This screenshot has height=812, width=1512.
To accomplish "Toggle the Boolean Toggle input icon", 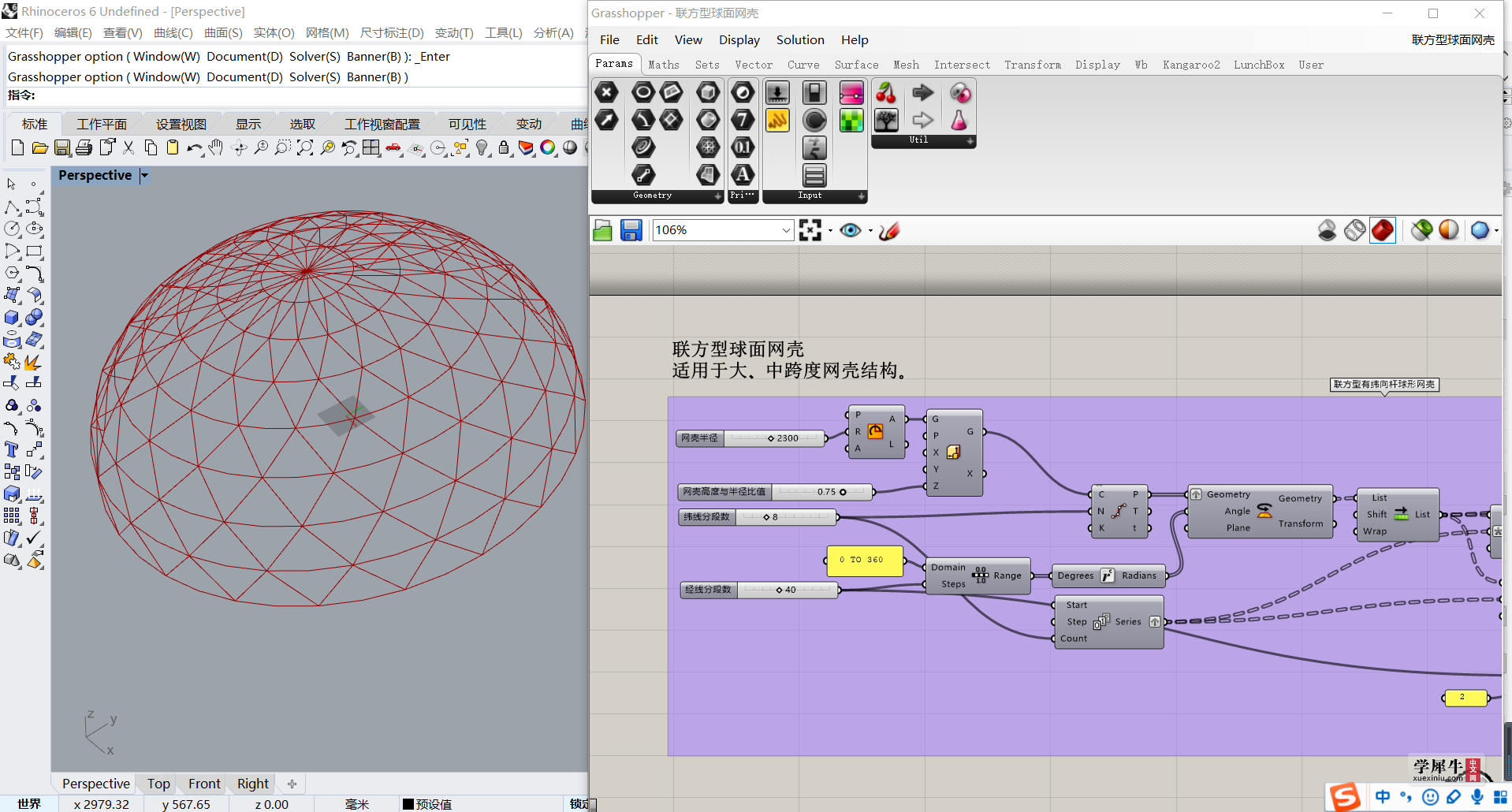I will tap(814, 92).
